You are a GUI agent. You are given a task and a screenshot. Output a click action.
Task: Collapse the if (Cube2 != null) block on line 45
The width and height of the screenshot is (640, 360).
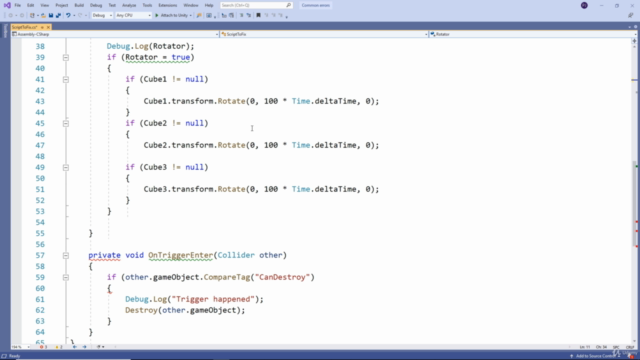(66, 124)
